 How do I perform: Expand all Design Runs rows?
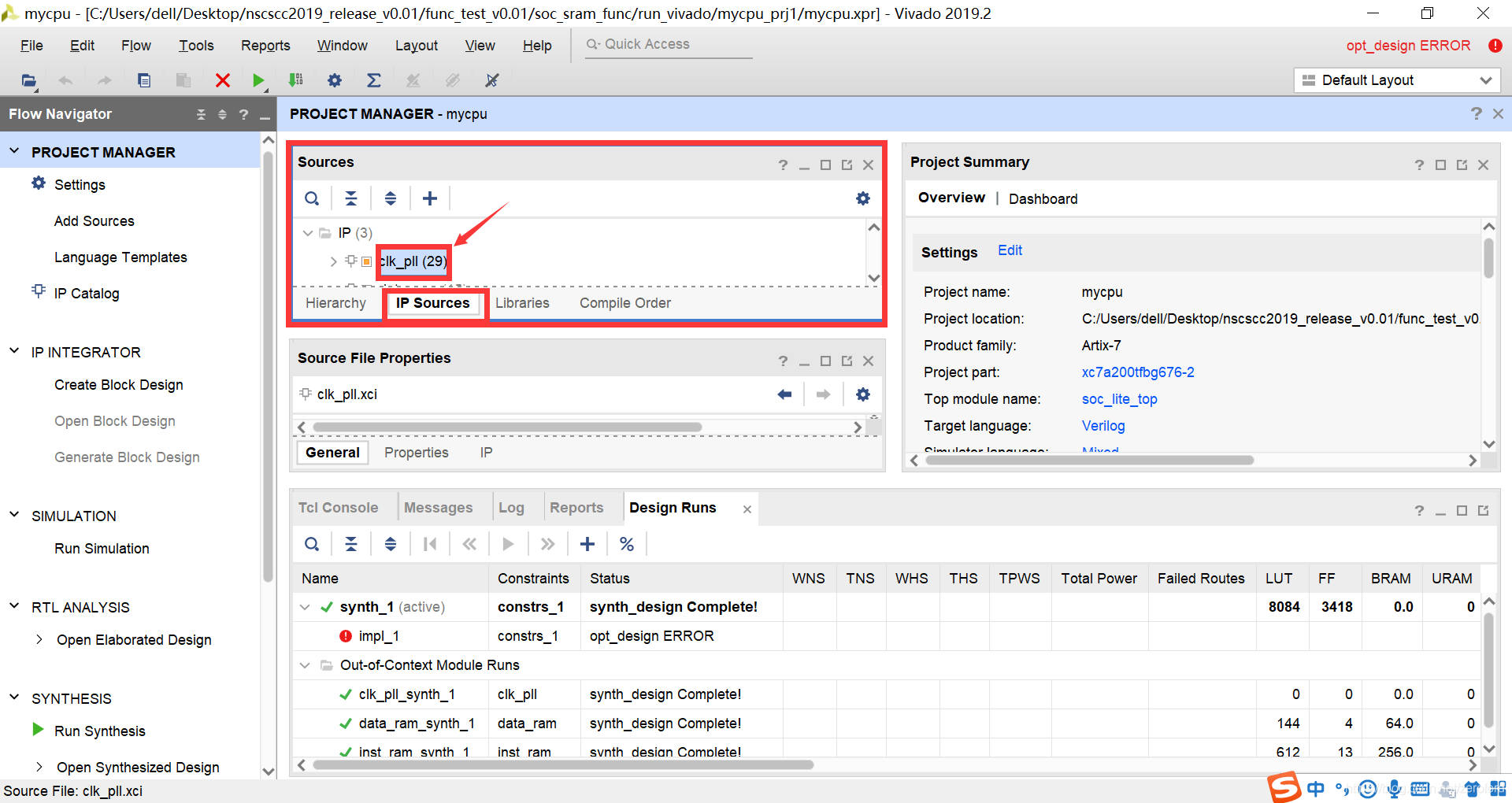[391, 544]
